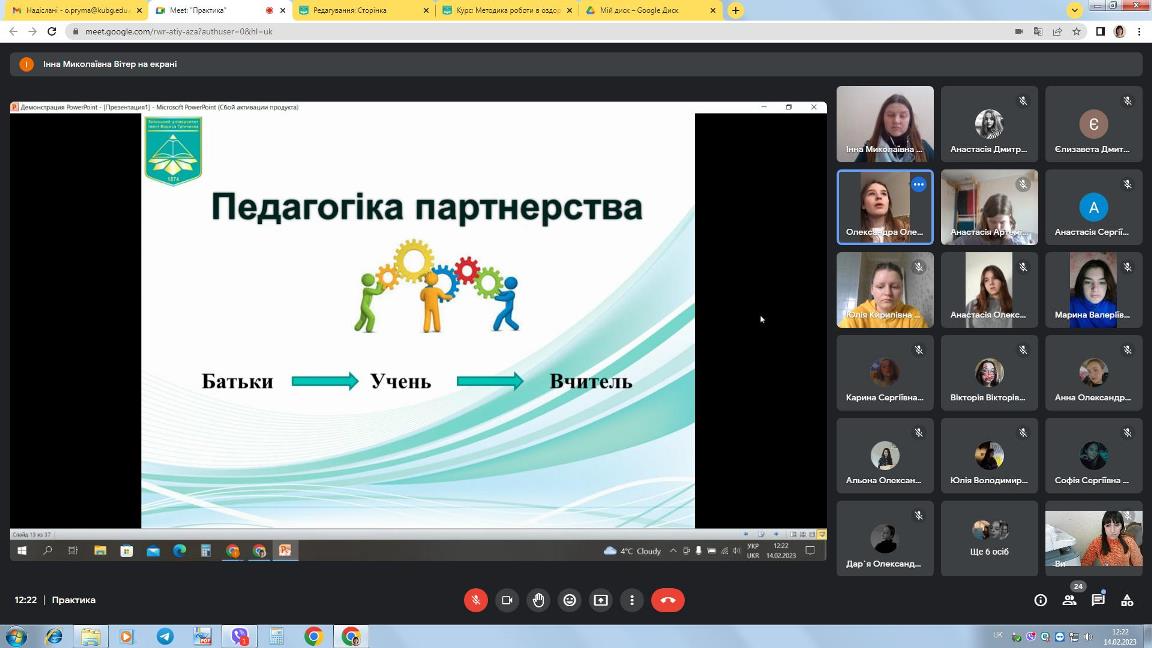Image resolution: width=1152 pixels, height=648 pixels.
Task: Click the present screen icon
Action: tap(601, 600)
